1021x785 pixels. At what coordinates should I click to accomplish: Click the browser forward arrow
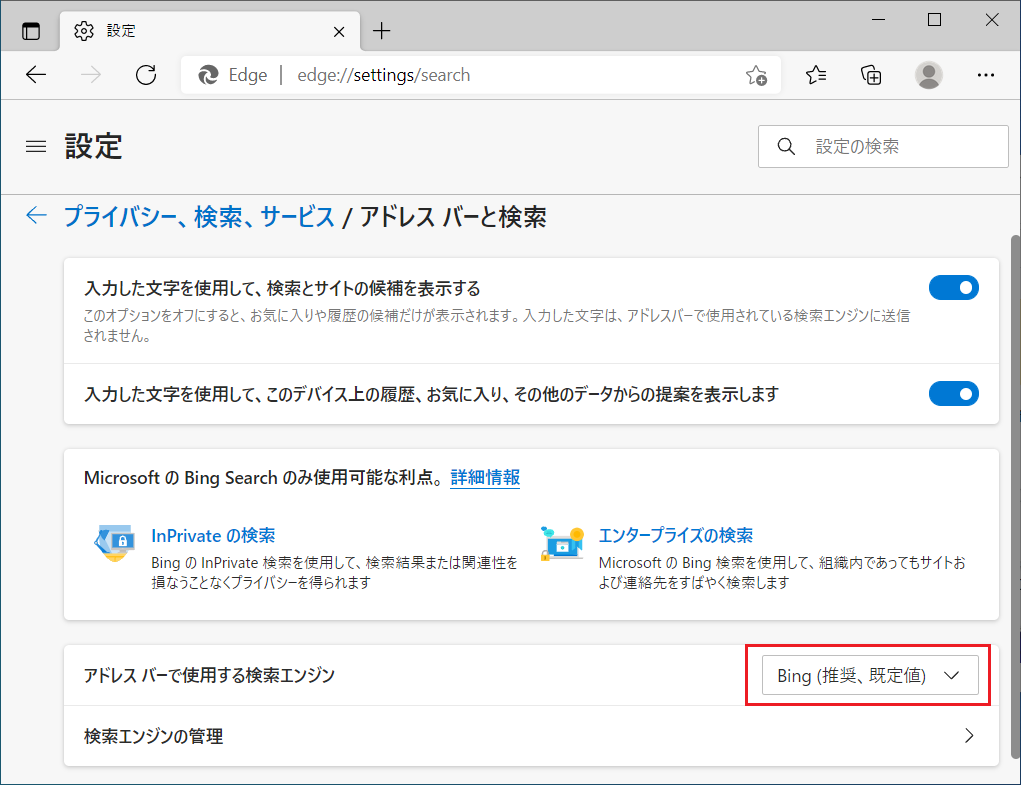point(91,75)
